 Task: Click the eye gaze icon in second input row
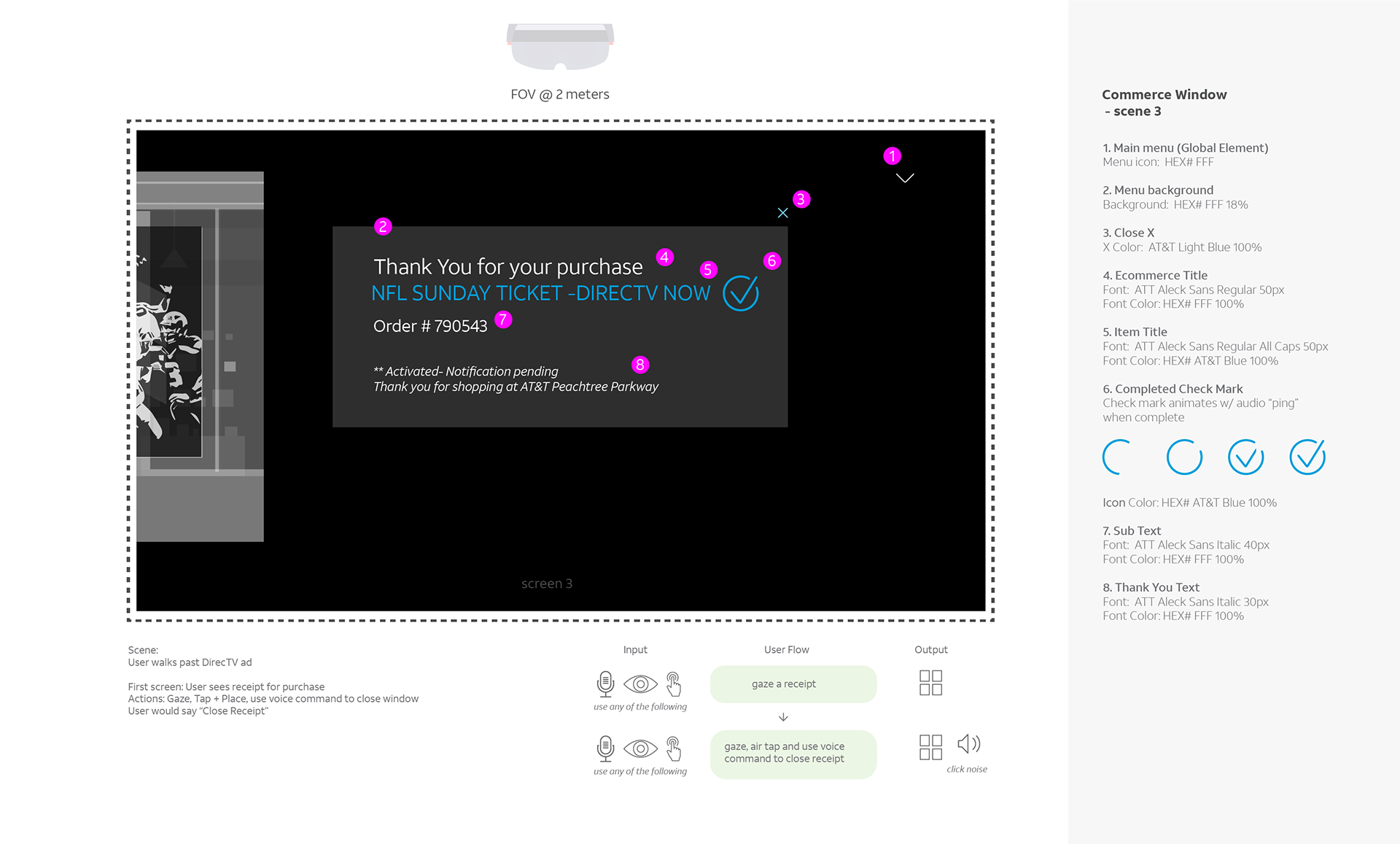(640, 748)
